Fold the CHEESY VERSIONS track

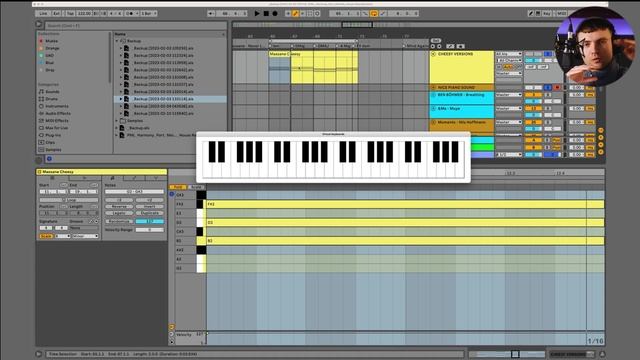433,54
